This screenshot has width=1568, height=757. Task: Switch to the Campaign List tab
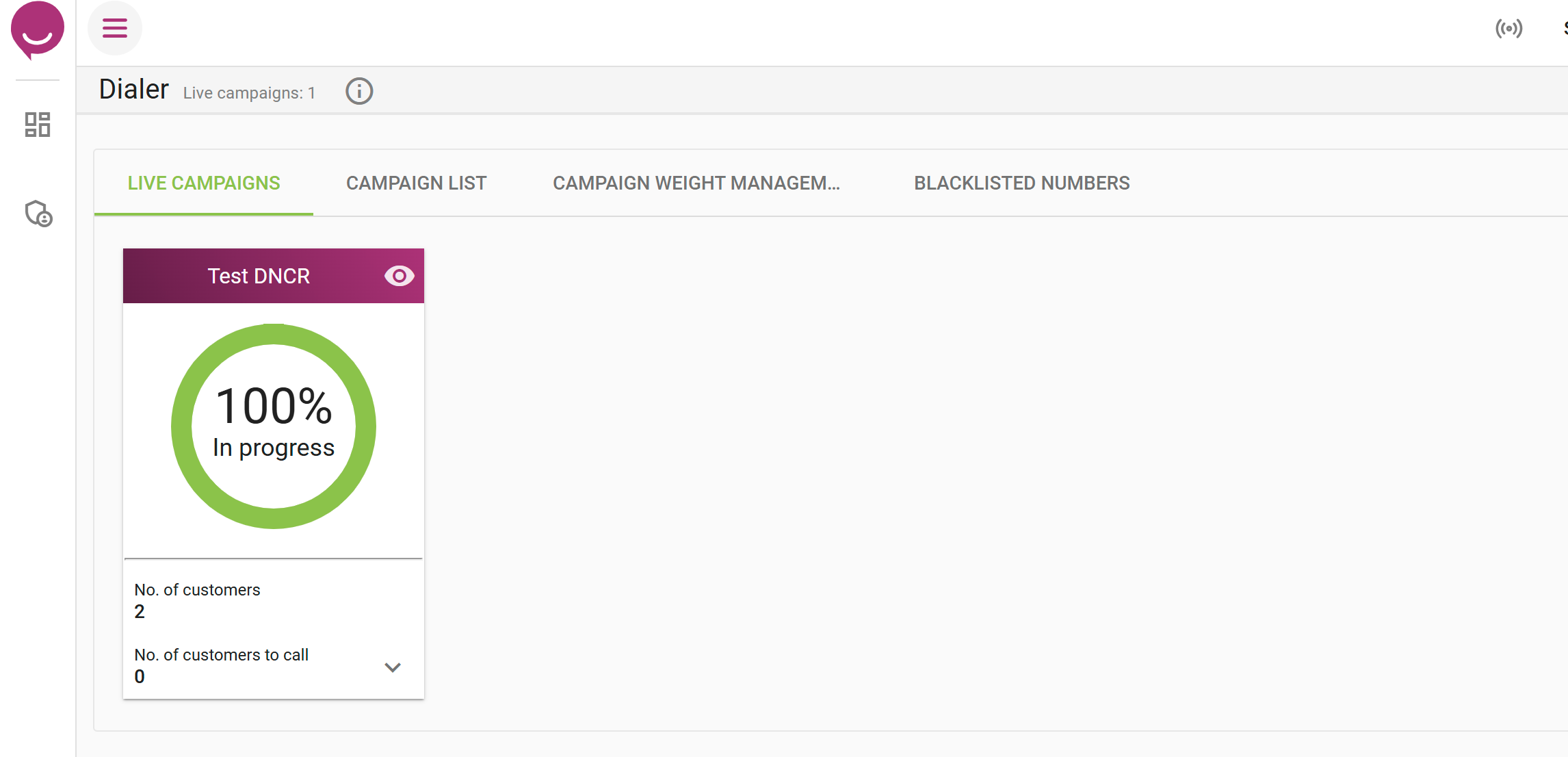click(416, 183)
